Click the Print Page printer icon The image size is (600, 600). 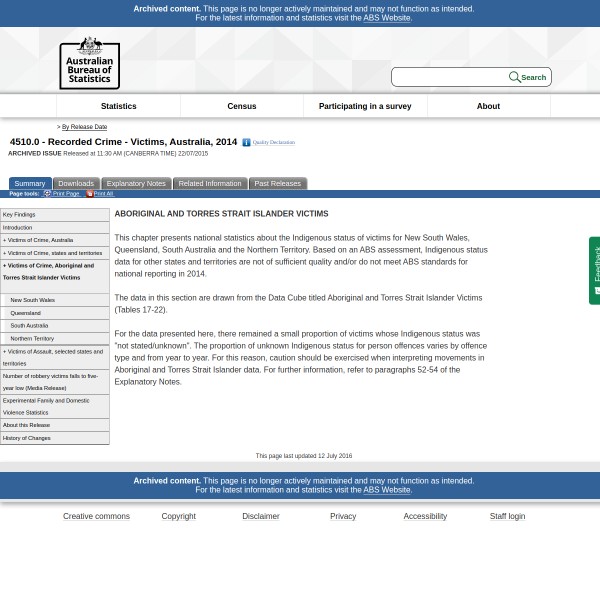point(47,194)
